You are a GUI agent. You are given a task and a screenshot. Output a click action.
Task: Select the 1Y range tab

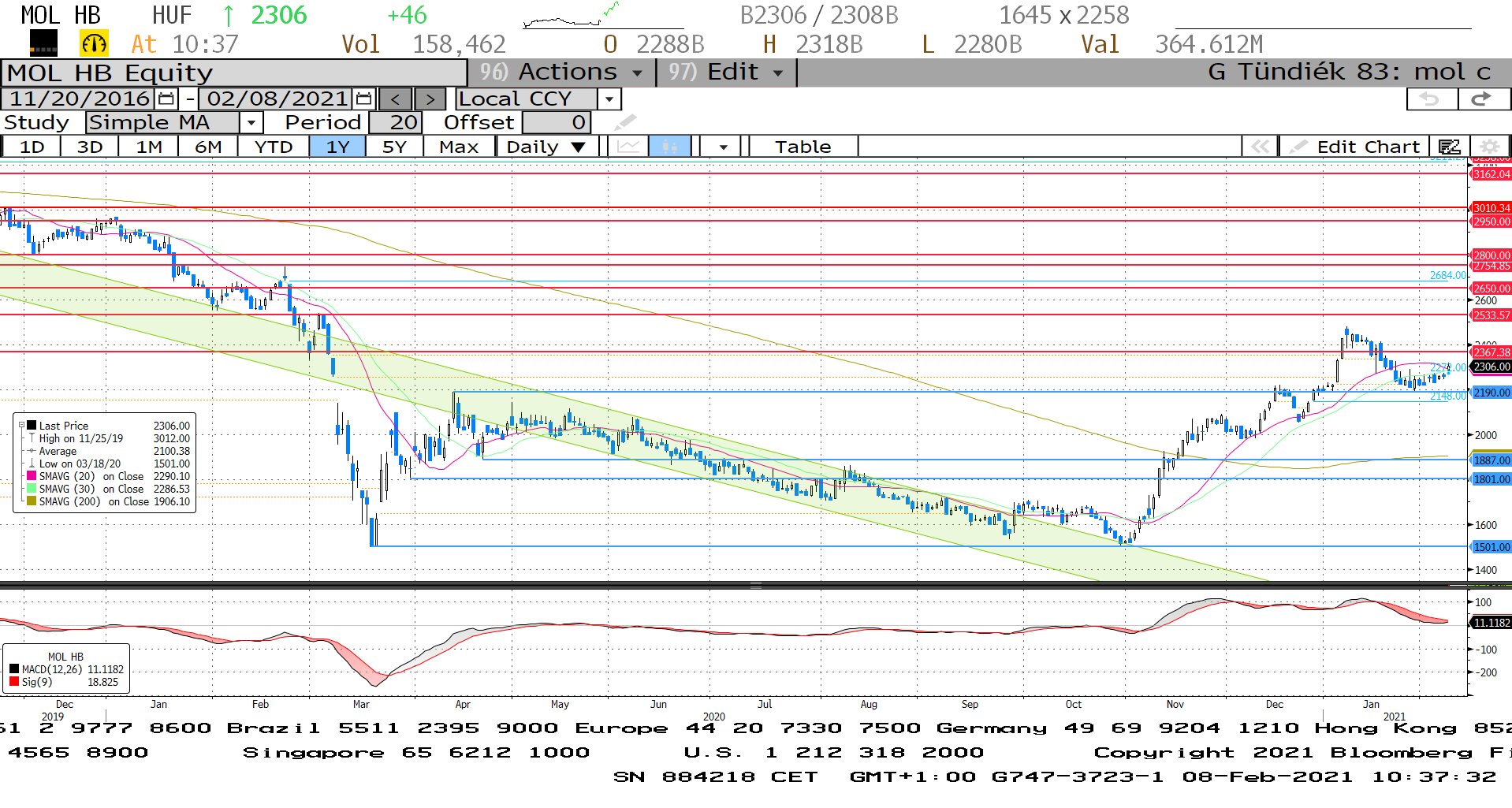[337, 147]
